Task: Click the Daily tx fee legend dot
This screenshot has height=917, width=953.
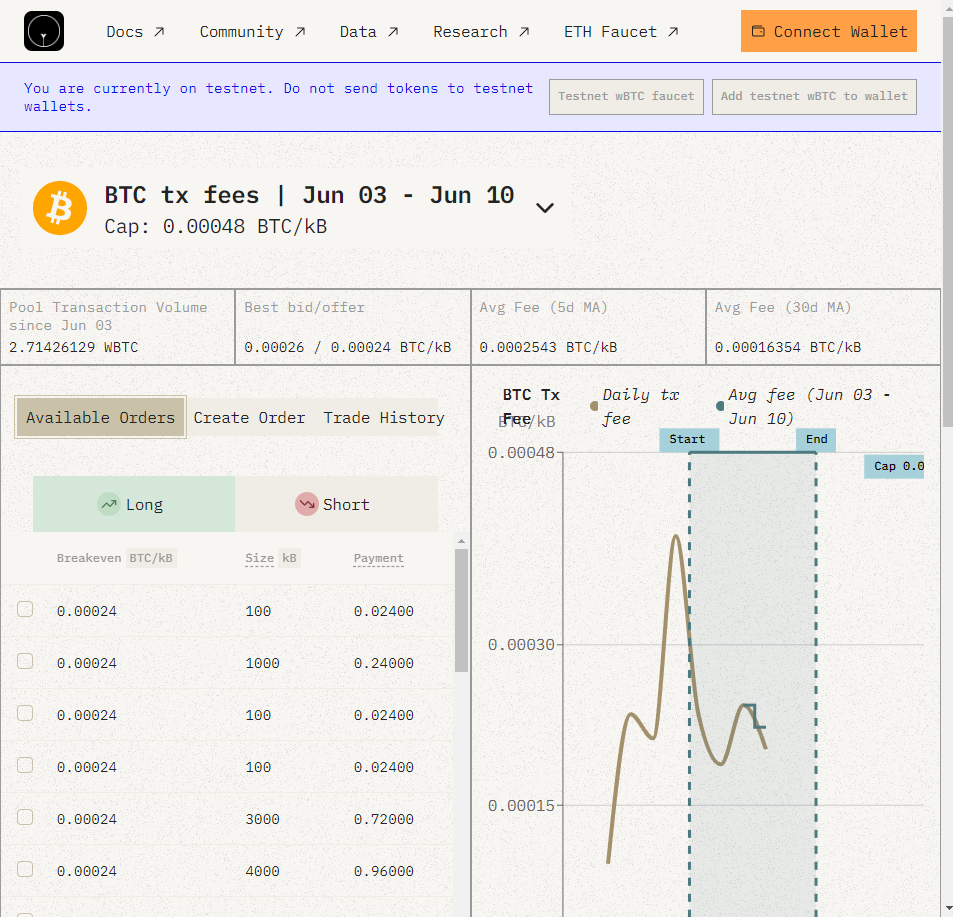Action: tap(594, 406)
